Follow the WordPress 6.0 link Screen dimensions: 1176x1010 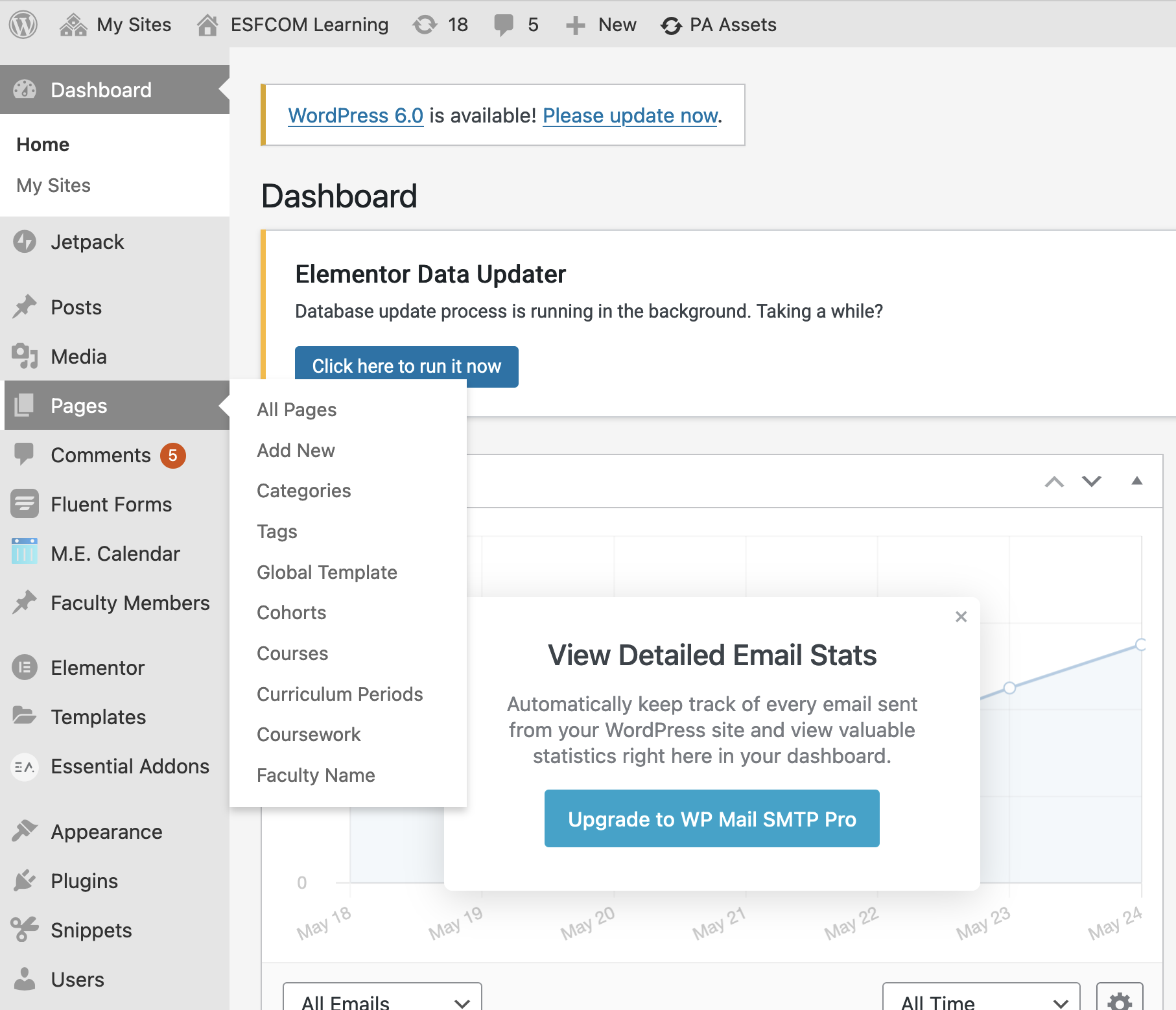tap(355, 115)
